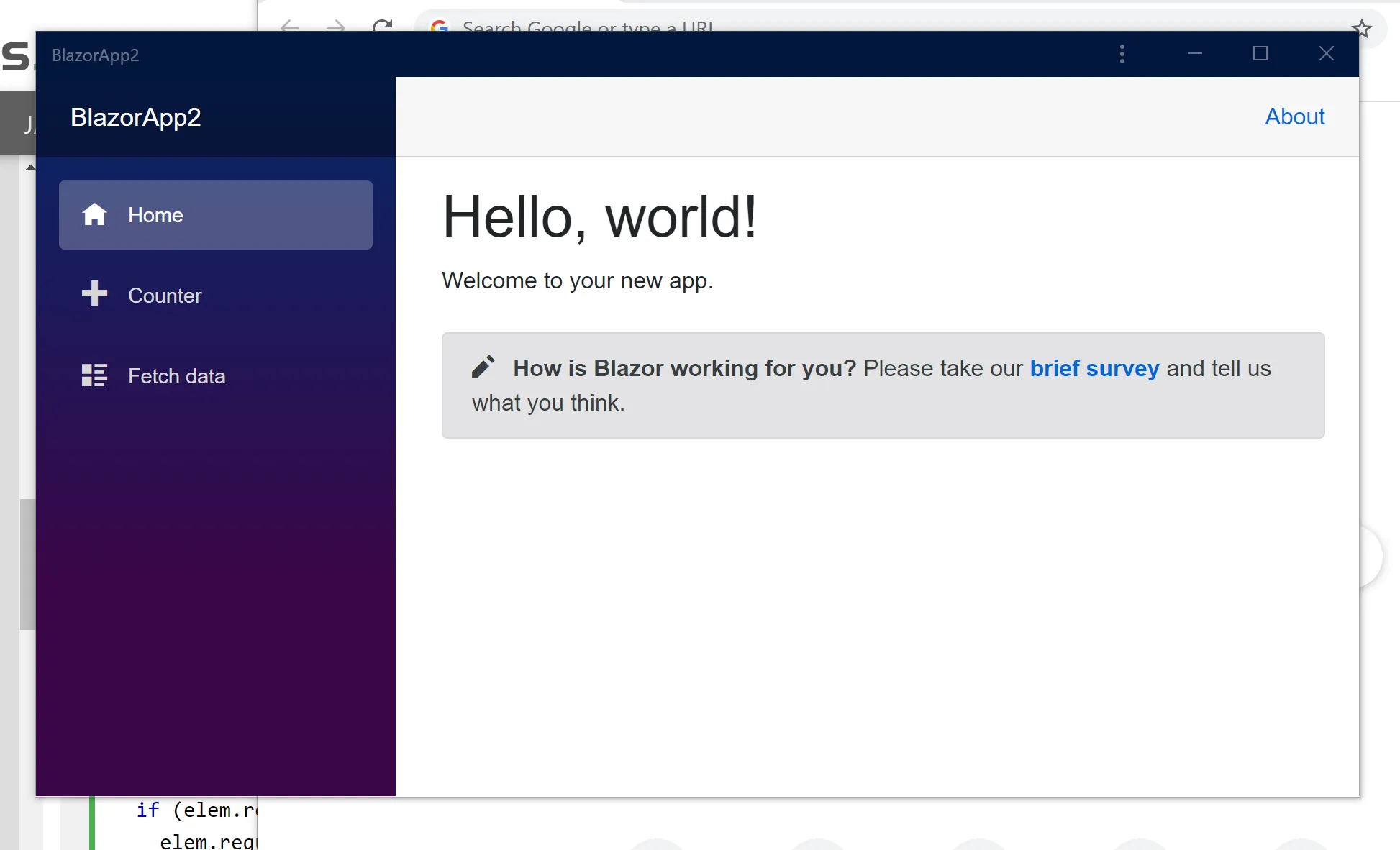Open the three-dot window menu

click(1122, 54)
